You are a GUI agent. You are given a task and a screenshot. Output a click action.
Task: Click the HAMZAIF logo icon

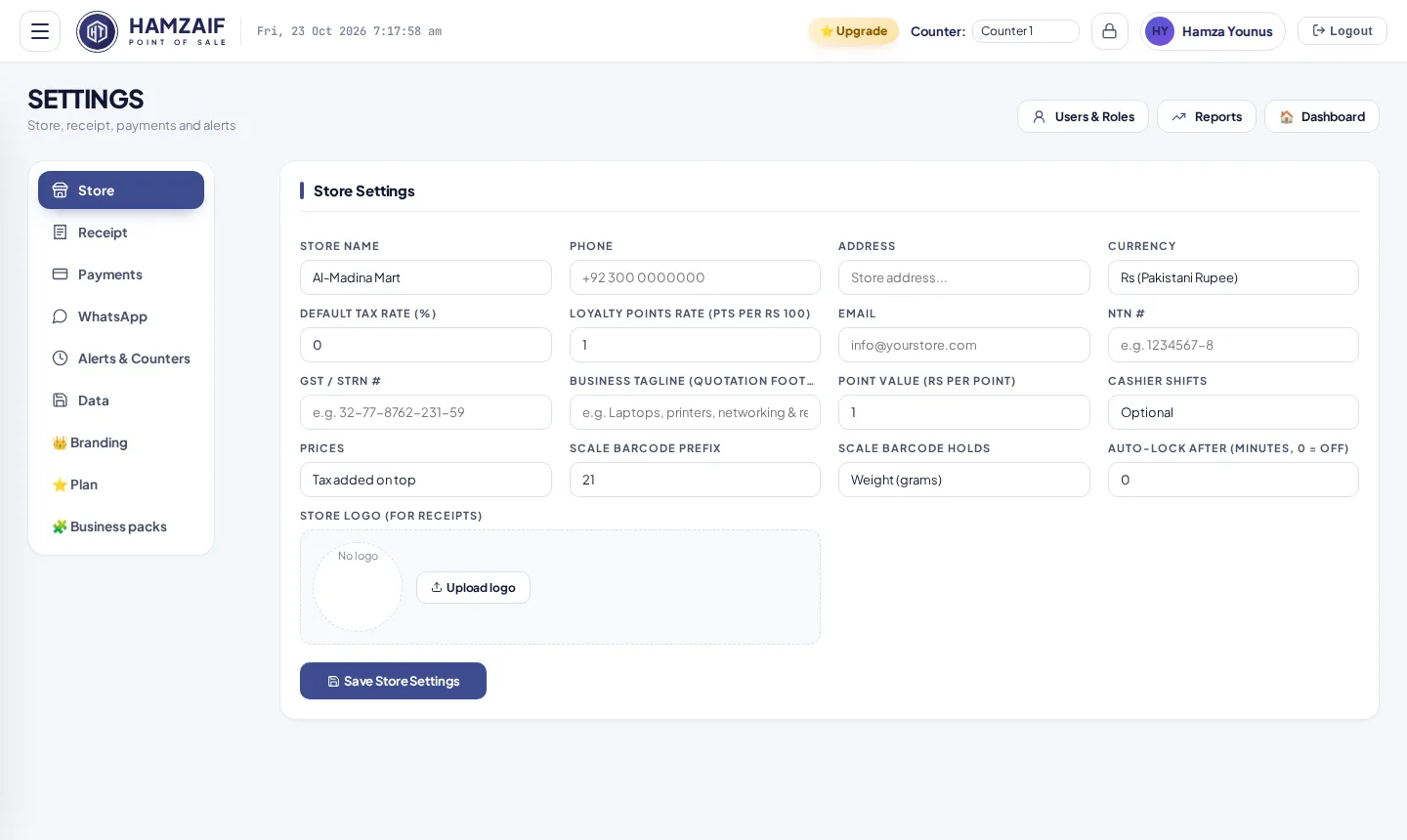[97, 31]
